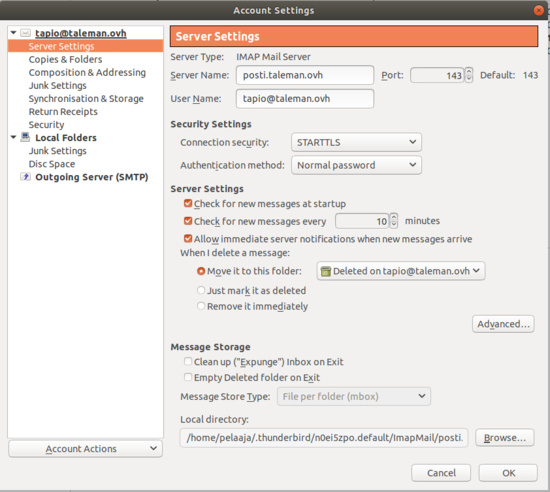Open Return Receipts settings
Viewport: 550px width, 492px height.
click(x=63, y=112)
